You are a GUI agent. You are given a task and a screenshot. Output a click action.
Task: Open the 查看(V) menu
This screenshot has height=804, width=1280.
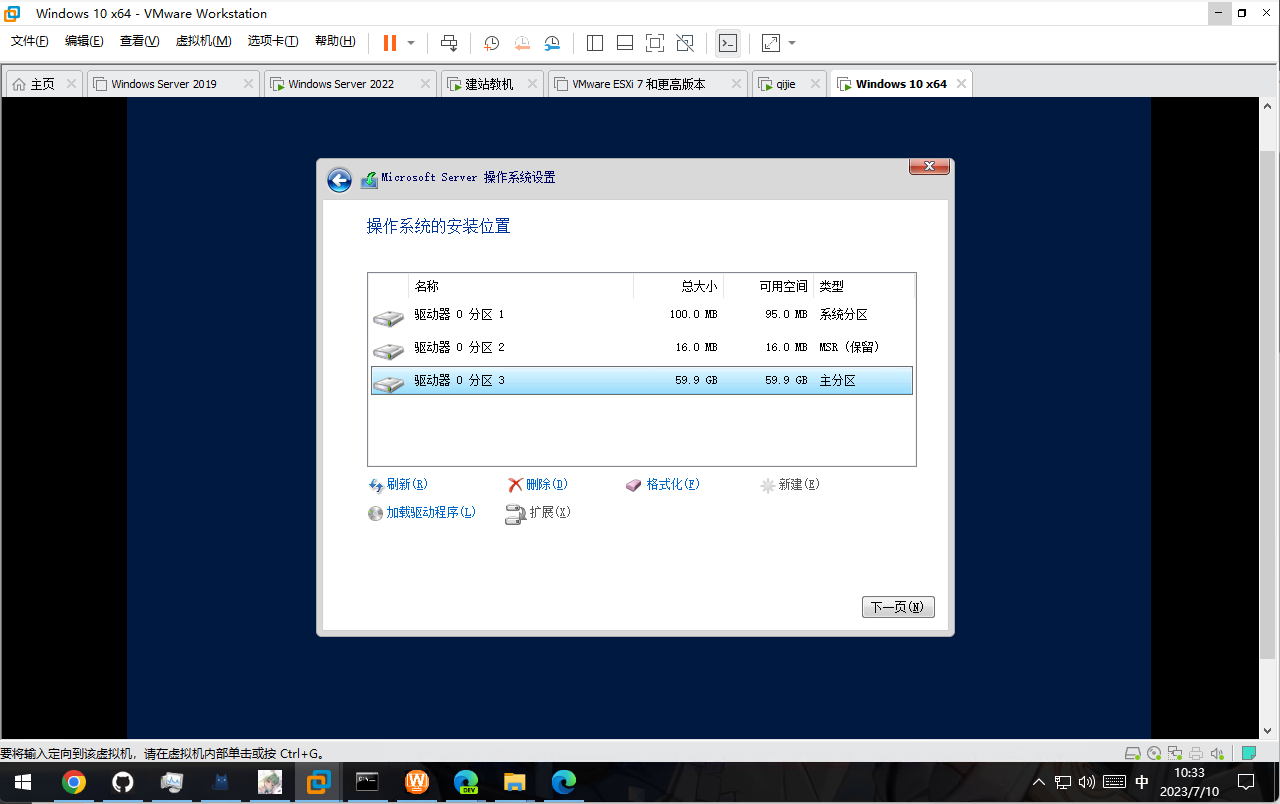tap(139, 41)
